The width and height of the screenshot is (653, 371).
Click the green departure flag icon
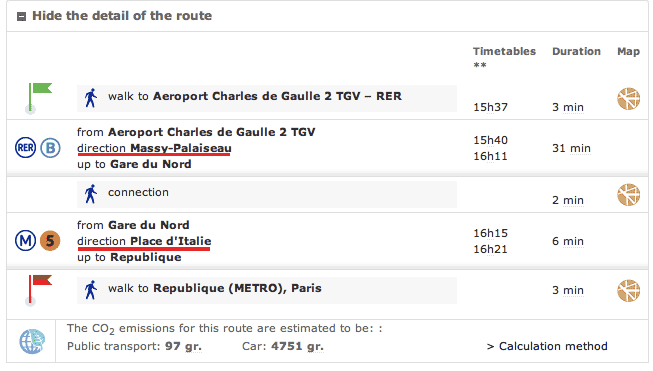coord(38,98)
